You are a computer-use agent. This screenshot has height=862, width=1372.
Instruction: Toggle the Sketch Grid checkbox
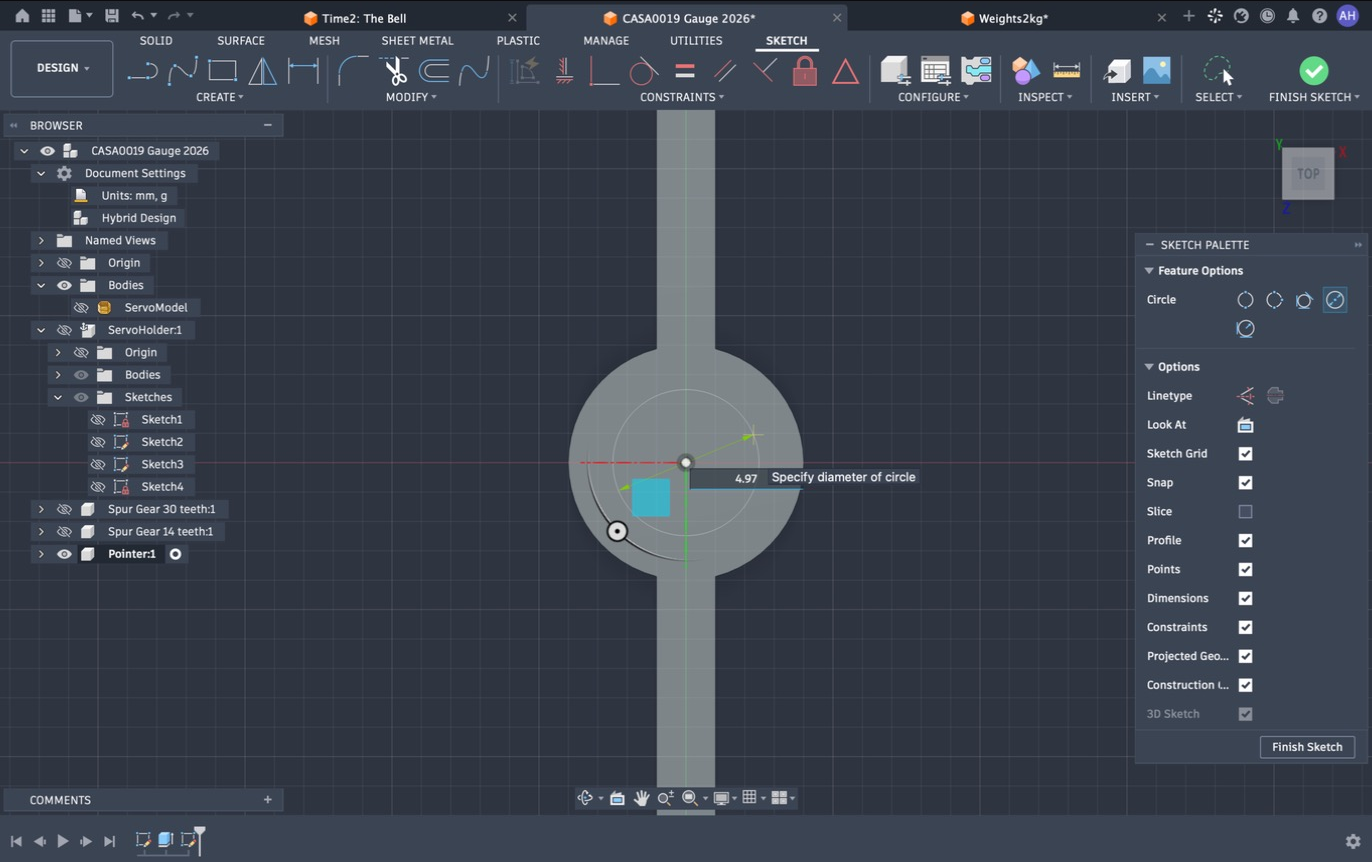1245,454
